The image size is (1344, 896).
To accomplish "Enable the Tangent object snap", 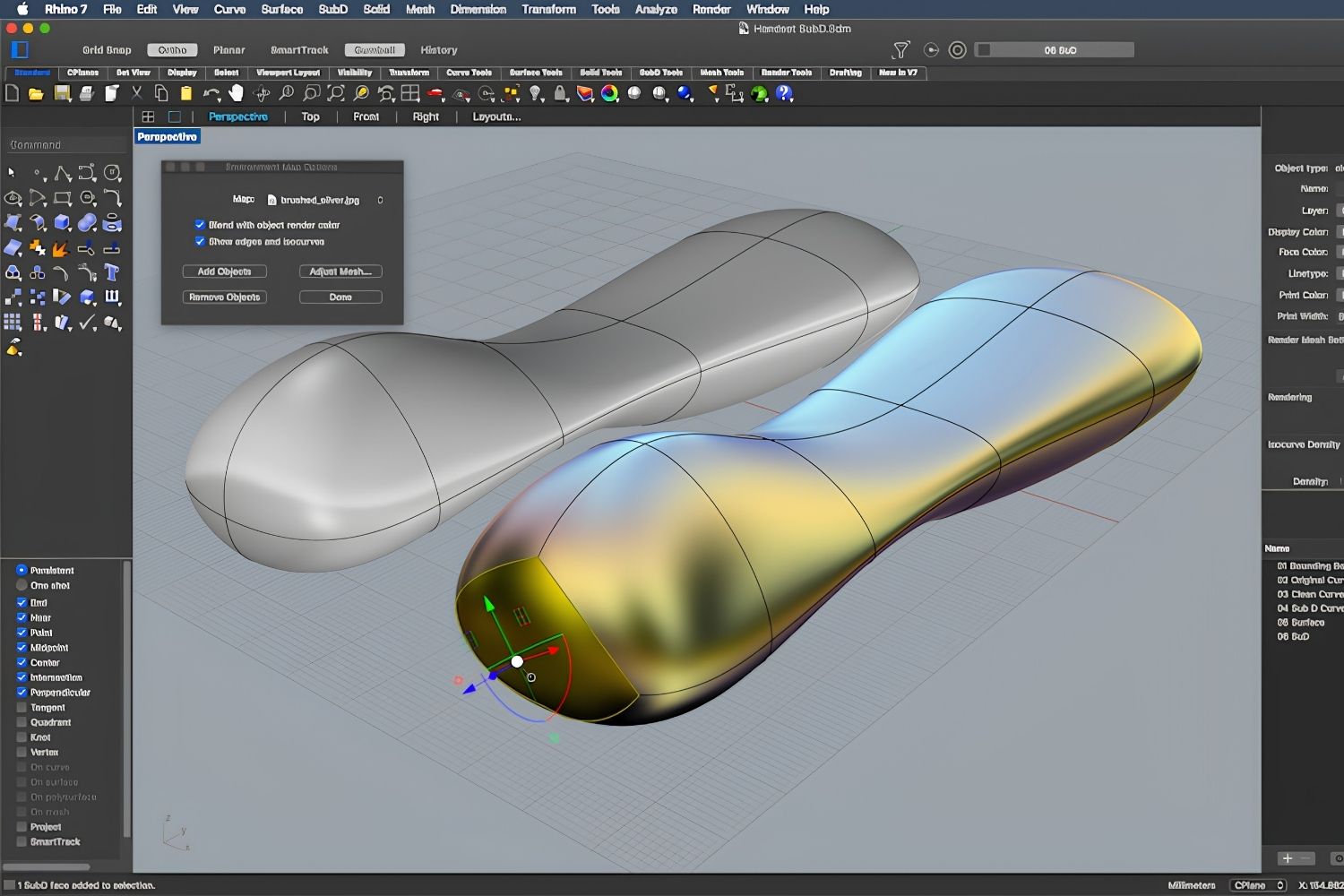I will pos(22,707).
